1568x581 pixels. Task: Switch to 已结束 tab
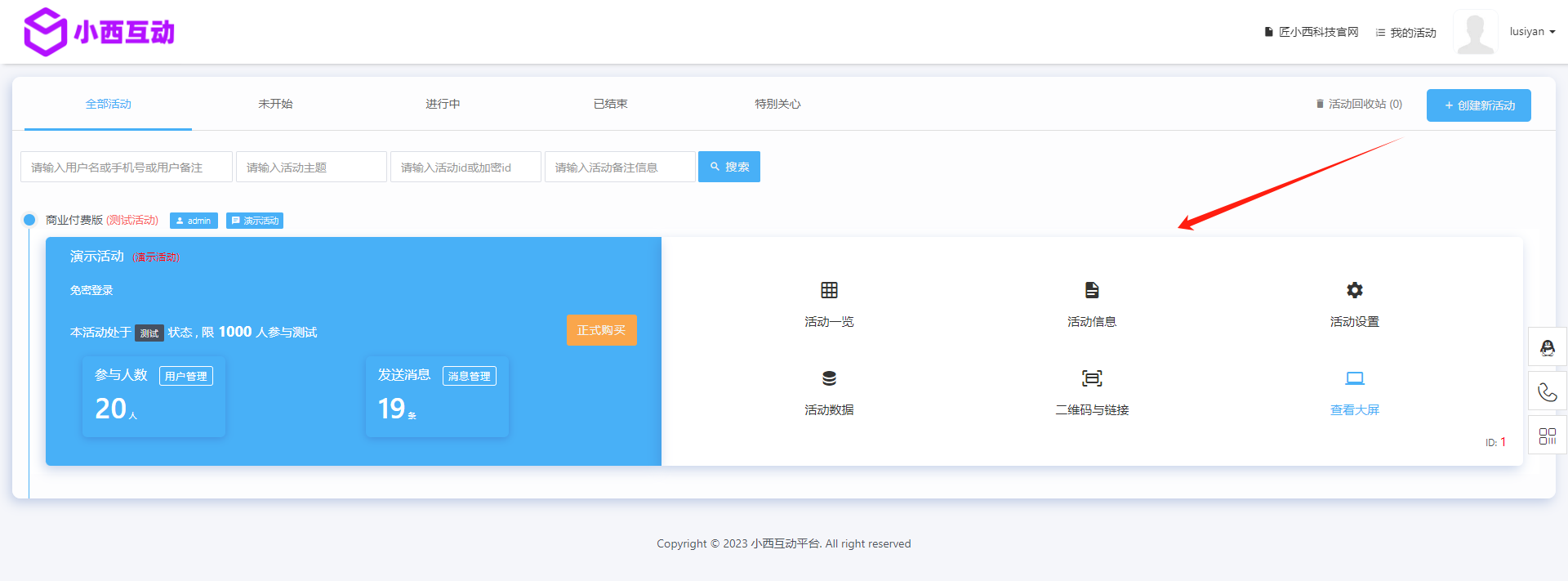tap(610, 104)
